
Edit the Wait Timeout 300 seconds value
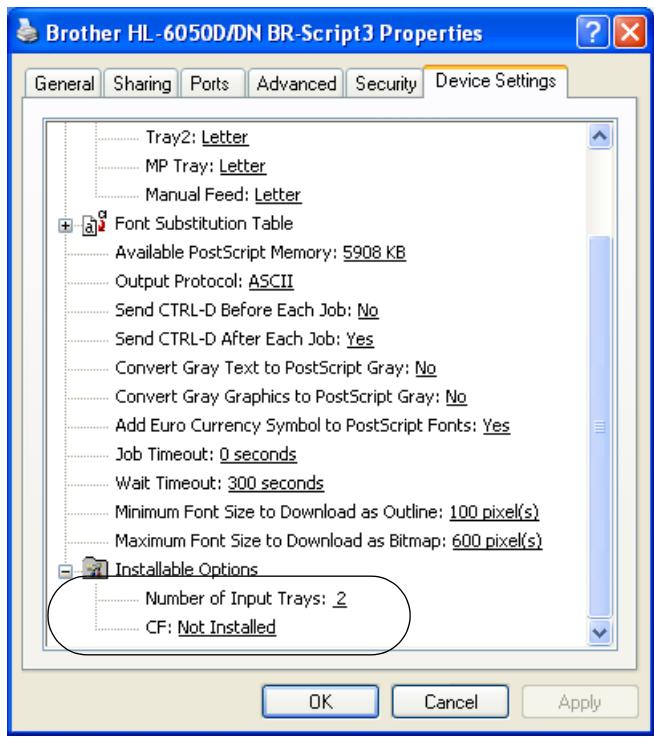click(x=276, y=483)
